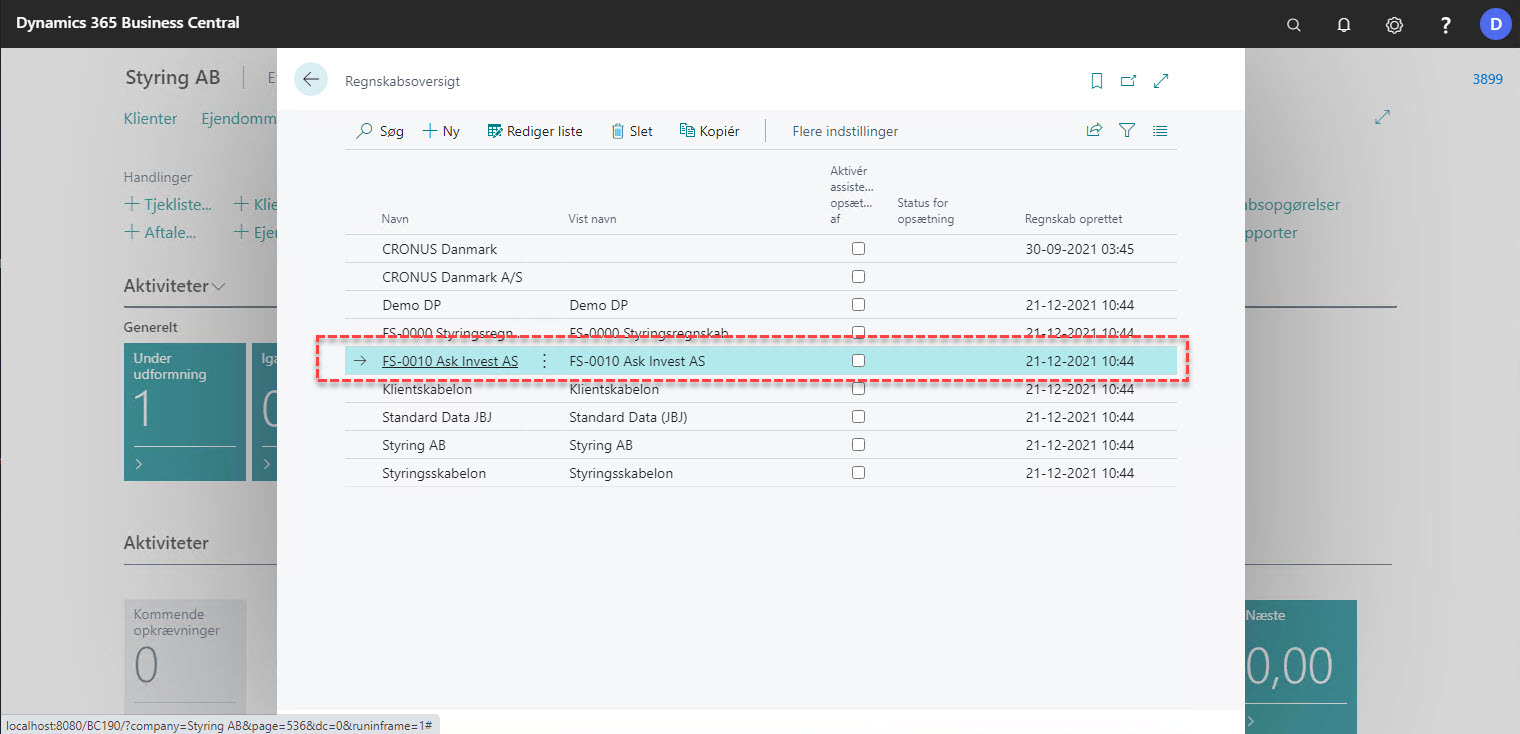Click the search magnifier in the top bar
1520x734 pixels.
[1294, 25]
